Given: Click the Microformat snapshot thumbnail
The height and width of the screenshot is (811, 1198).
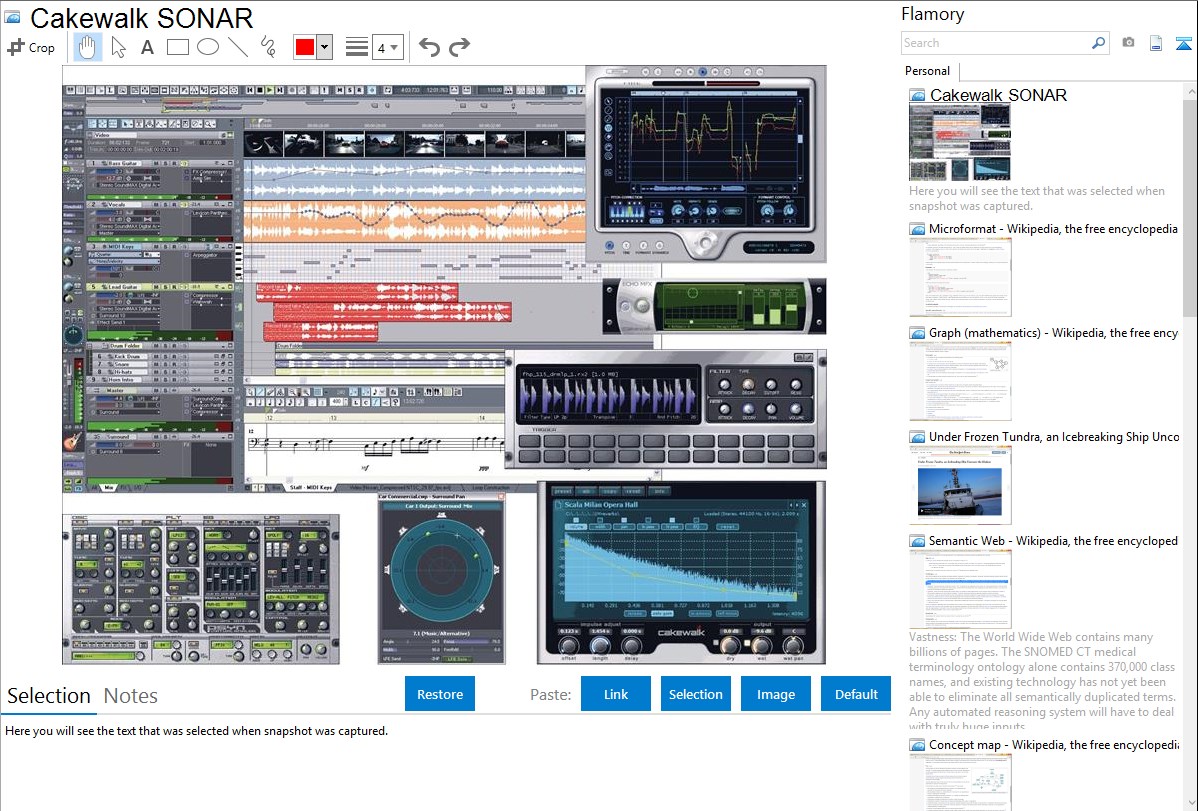Looking at the screenshot, I should pos(960,277).
